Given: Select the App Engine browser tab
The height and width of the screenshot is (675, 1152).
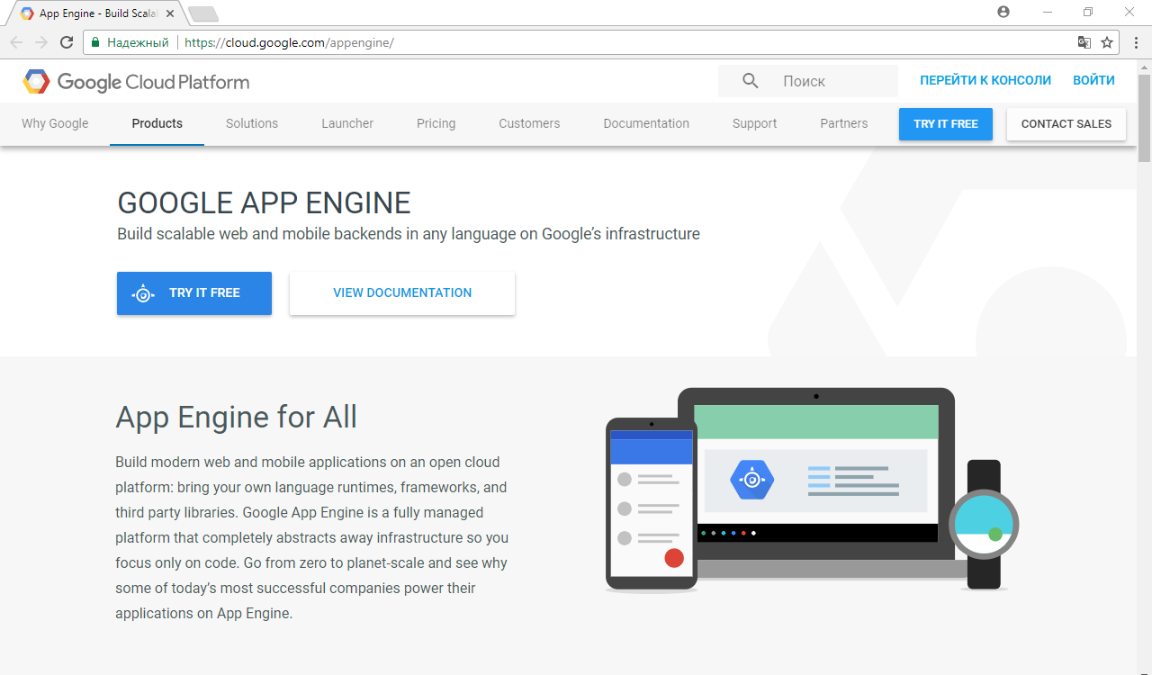Looking at the screenshot, I should [96, 13].
